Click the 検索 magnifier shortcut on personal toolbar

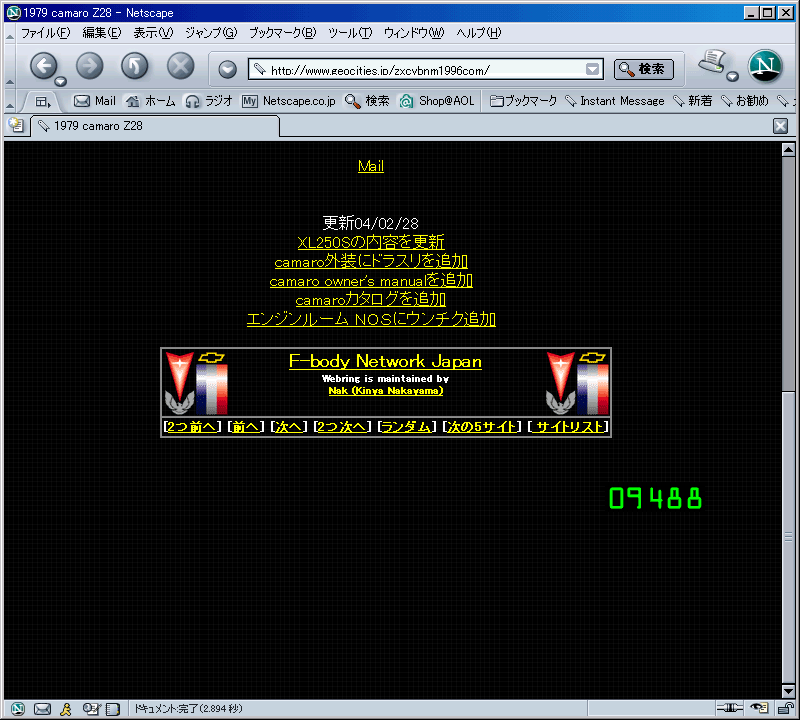tap(367, 101)
